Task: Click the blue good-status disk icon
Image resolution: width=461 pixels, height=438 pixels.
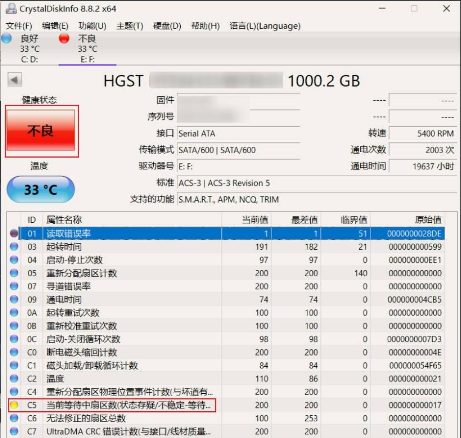Action: point(6,38)
